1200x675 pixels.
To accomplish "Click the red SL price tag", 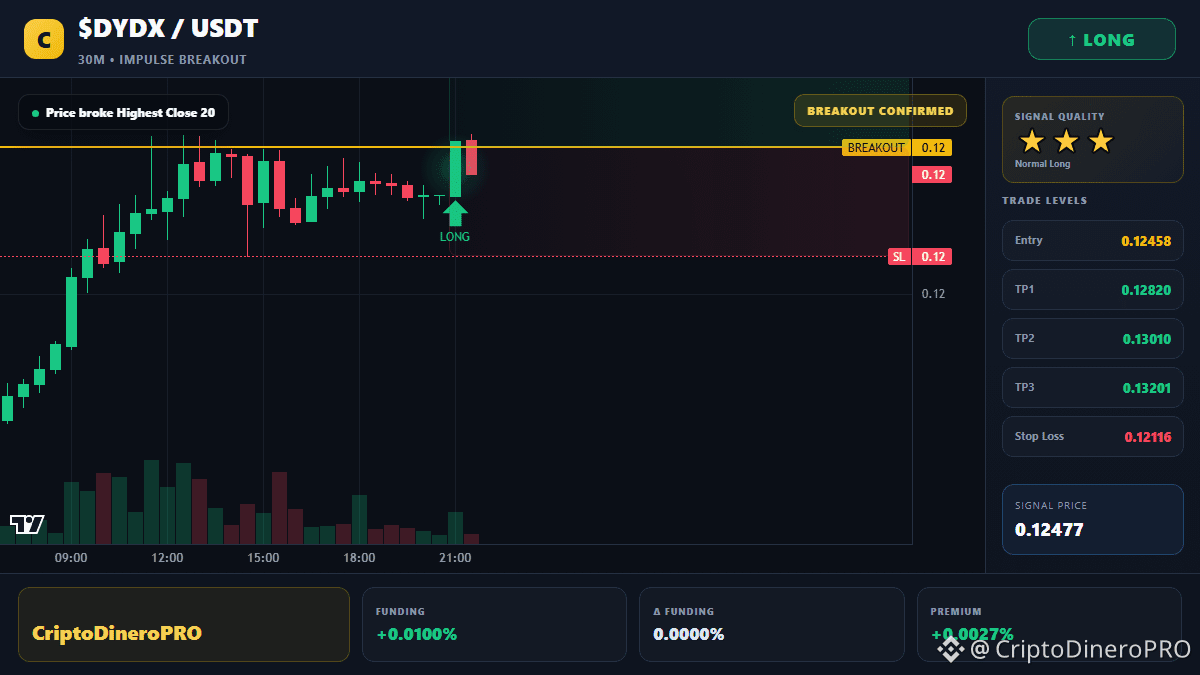I will coord(919,257).
